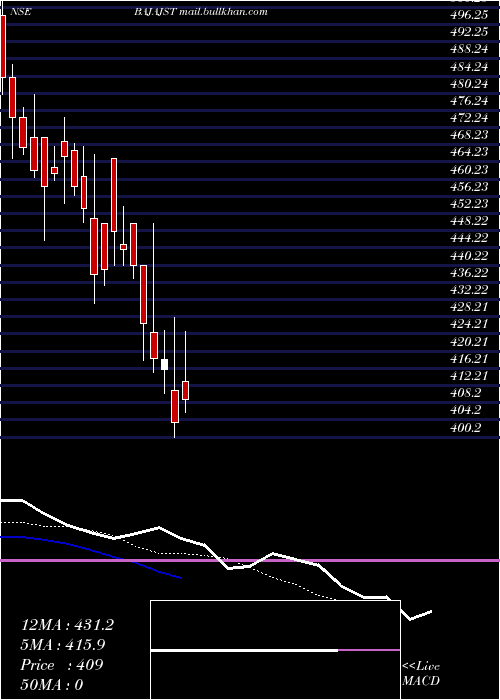Viewport: 500px width, 700px height.
Task: Click the 476.24 price axis label
Action: (x=469, y=101)
